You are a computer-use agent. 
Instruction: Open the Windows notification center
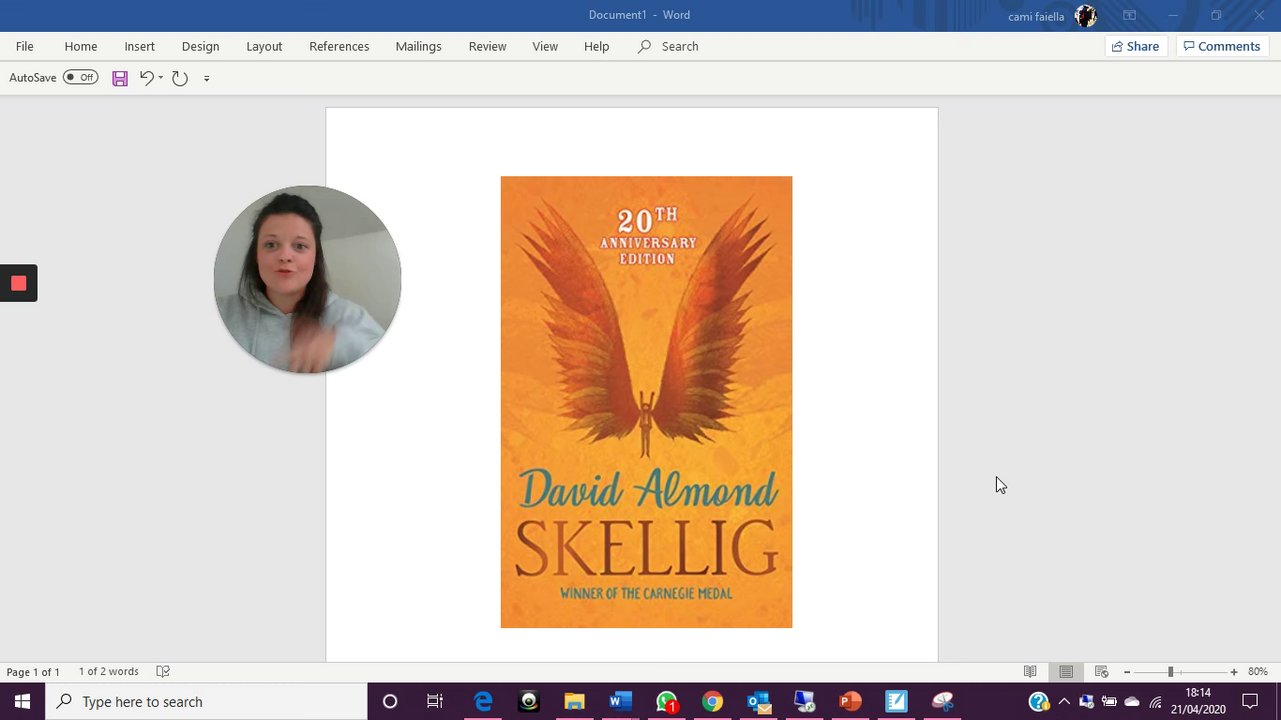tap(1250, 701)
